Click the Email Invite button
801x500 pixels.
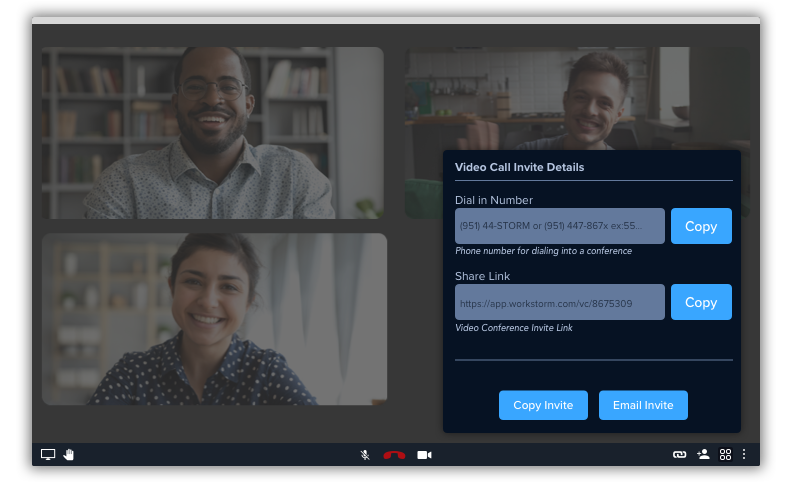tap(643, 406)
